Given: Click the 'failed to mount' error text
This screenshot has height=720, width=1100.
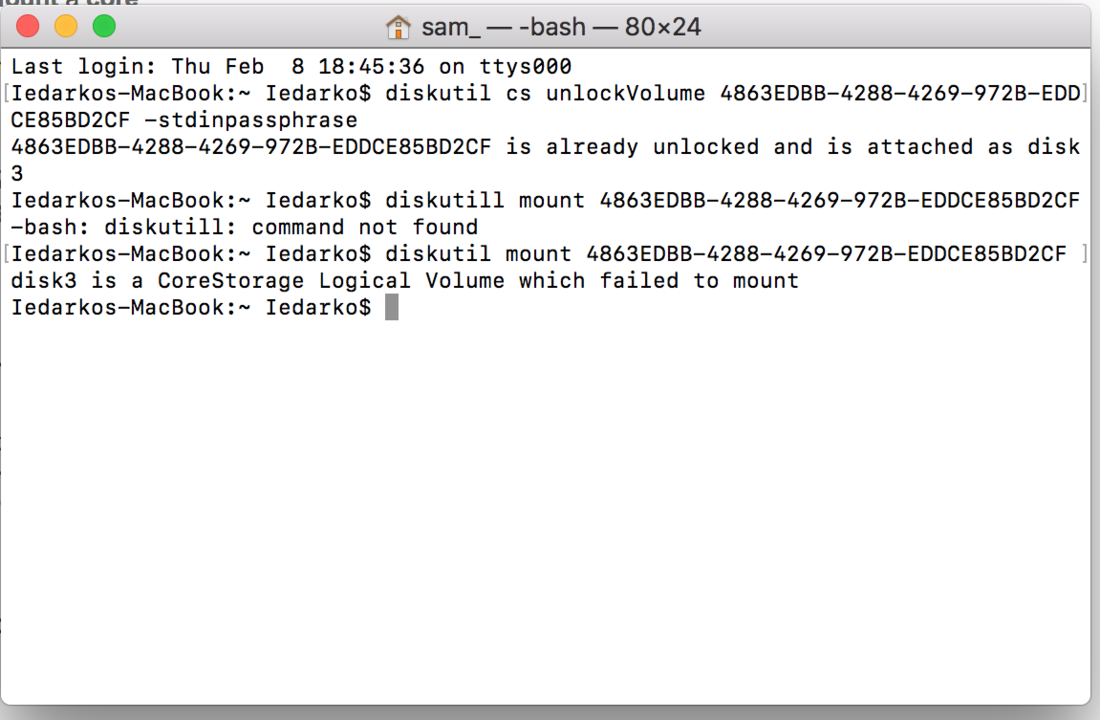Looking at the screenshot, I should pos(699,281).
